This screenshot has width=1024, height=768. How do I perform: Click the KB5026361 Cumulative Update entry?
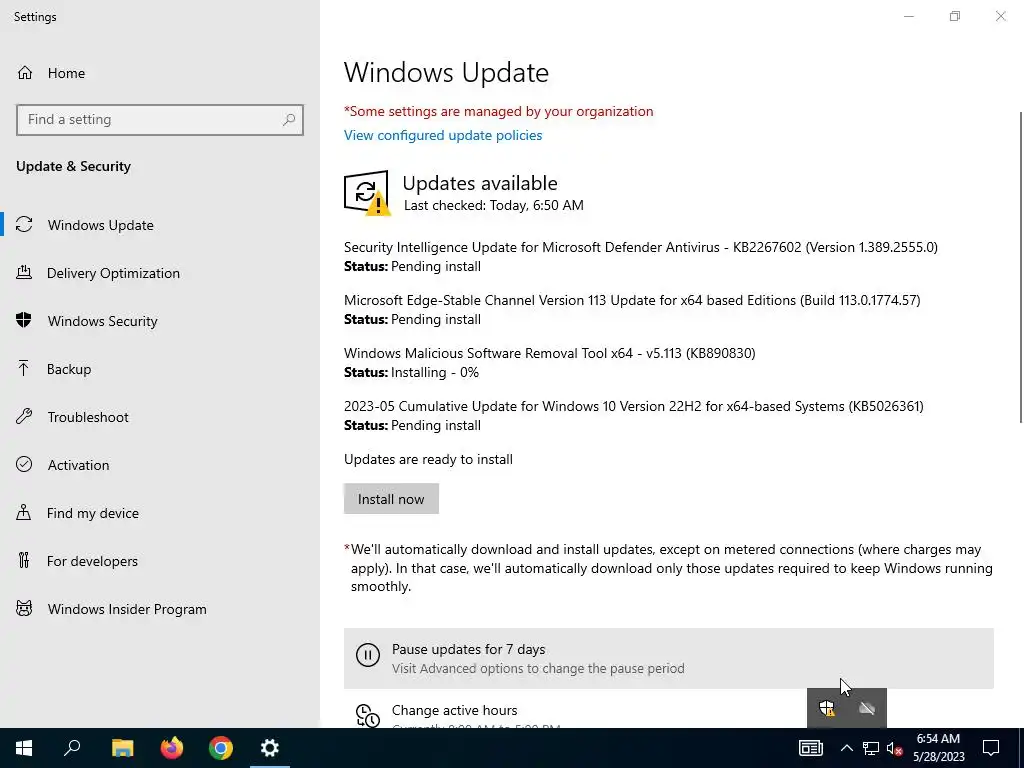click(x=633, y=415)
